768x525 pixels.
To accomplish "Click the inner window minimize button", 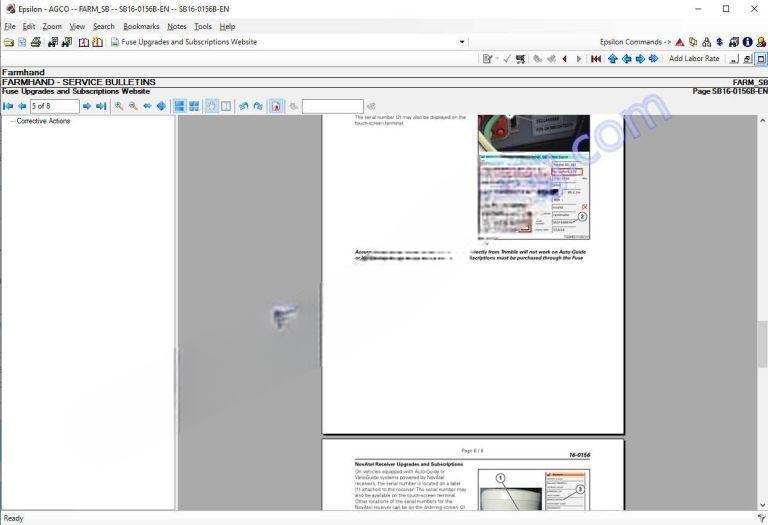I will [734, 59].
